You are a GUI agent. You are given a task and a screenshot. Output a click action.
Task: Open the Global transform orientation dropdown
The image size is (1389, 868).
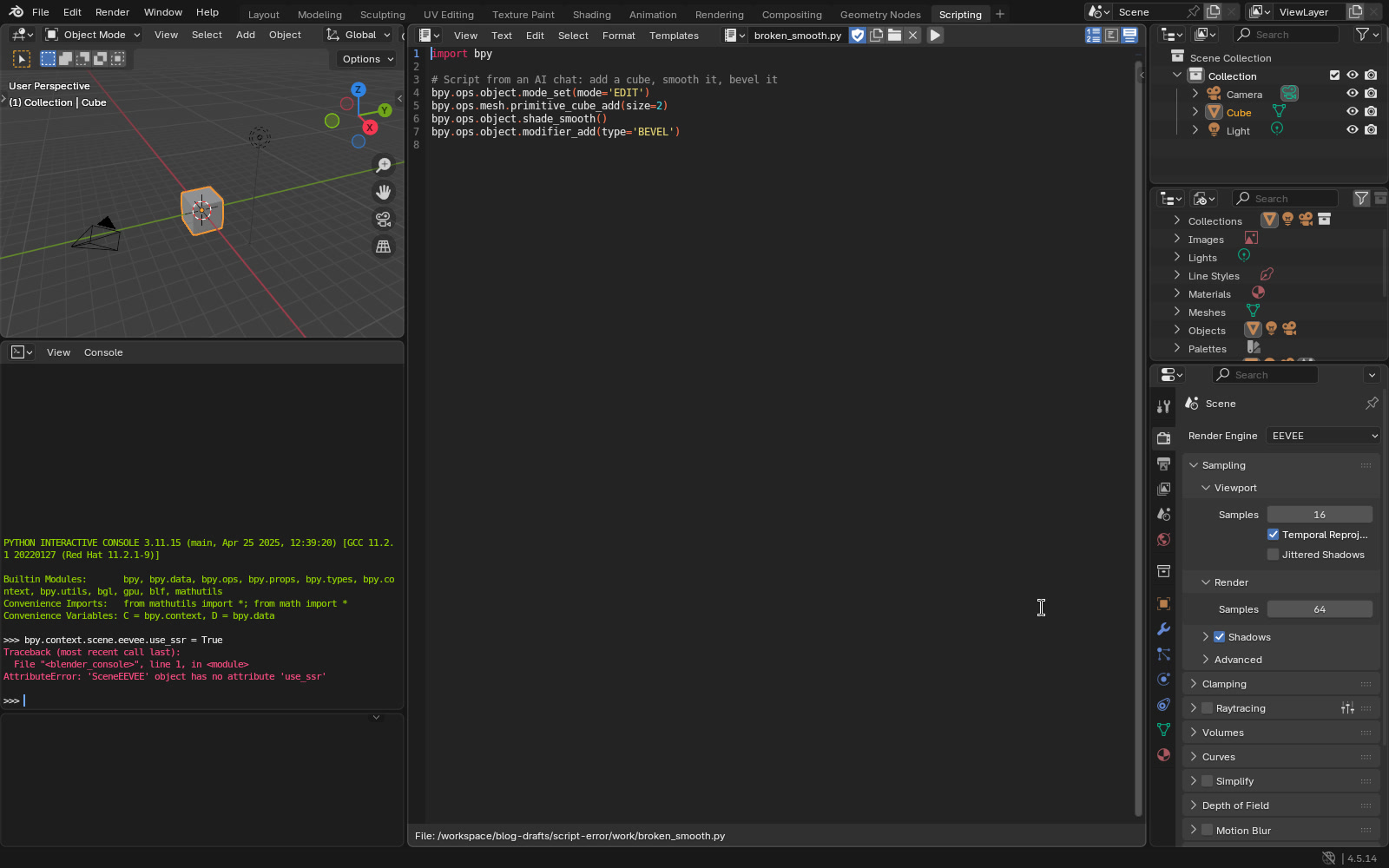359,35
